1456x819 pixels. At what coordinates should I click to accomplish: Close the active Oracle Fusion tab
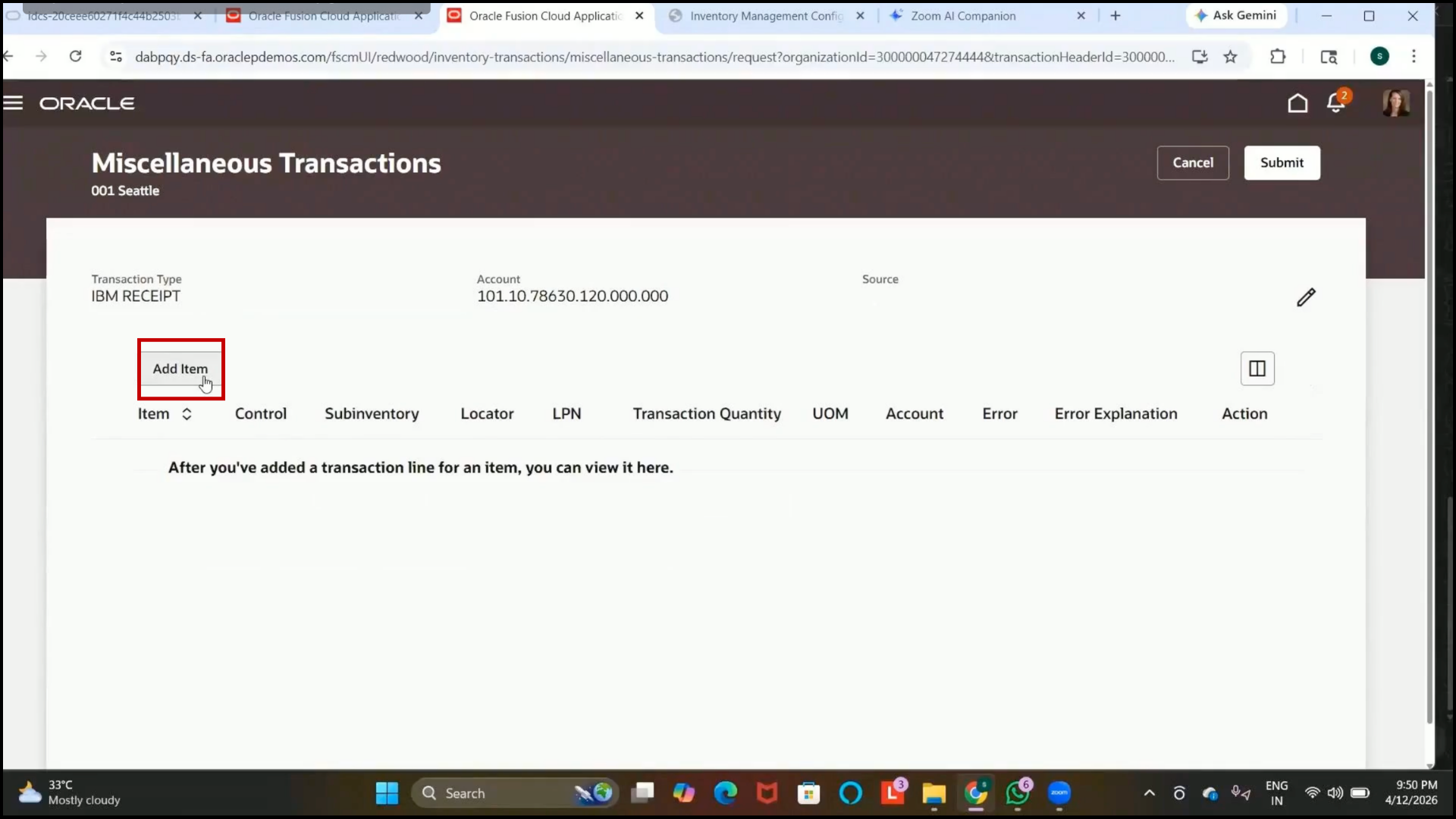click(639, 16)
